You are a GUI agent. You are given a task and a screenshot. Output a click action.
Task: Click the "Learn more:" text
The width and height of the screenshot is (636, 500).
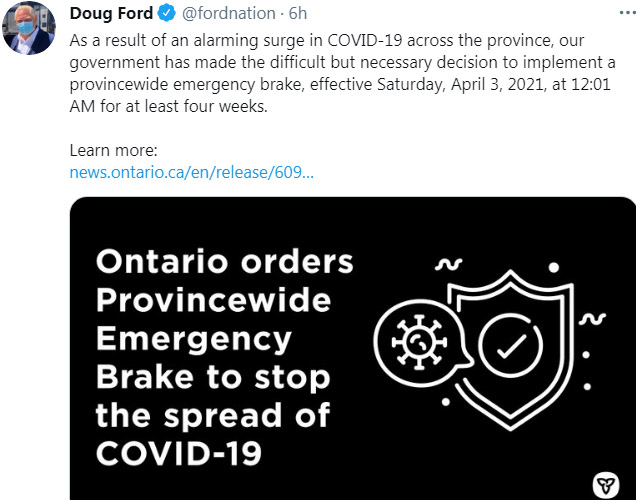pyautogui.click(x=114, y=151)
